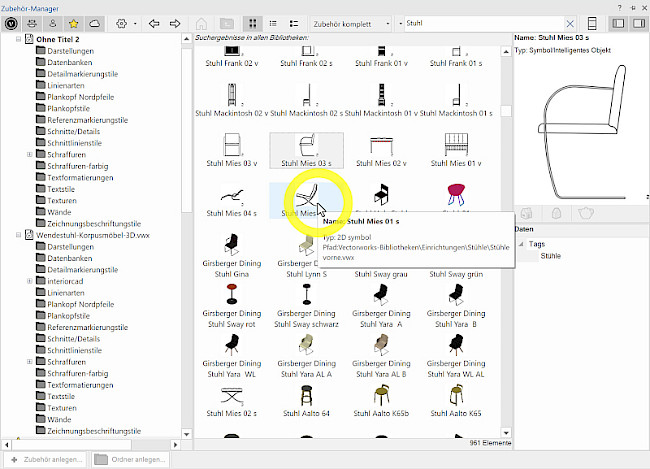The image size is (650, 469).
Task: Click the 'Ordner anlegen...' button
Action: pyautogui.click(x=129, y=459)
